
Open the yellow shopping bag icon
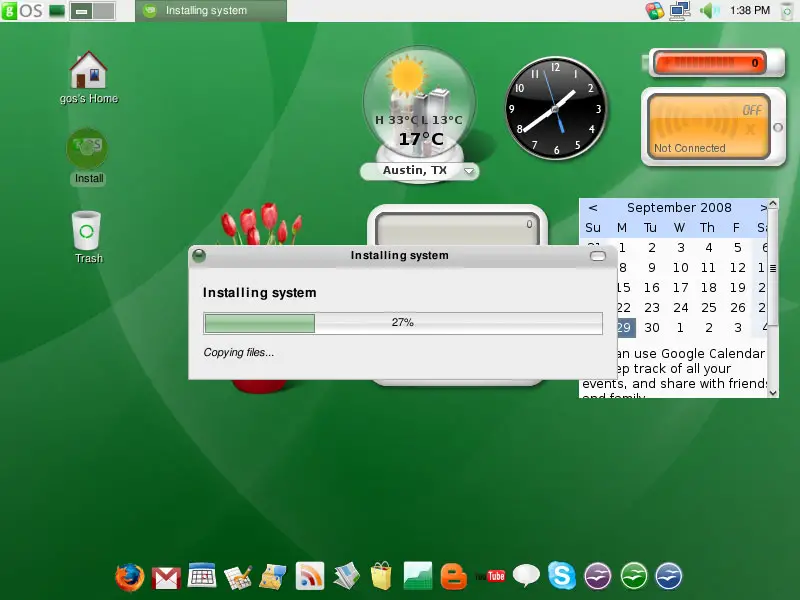click(381, 577)
